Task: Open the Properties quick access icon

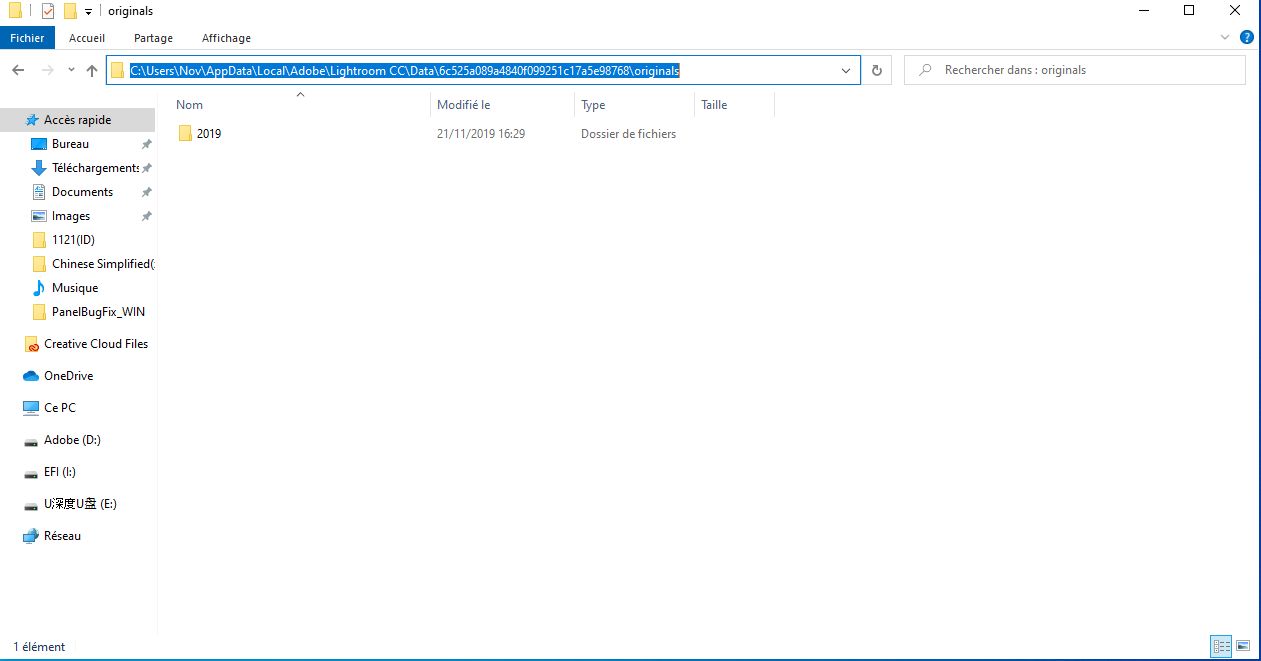Action: pyautogui.click(x=48, y=10)
